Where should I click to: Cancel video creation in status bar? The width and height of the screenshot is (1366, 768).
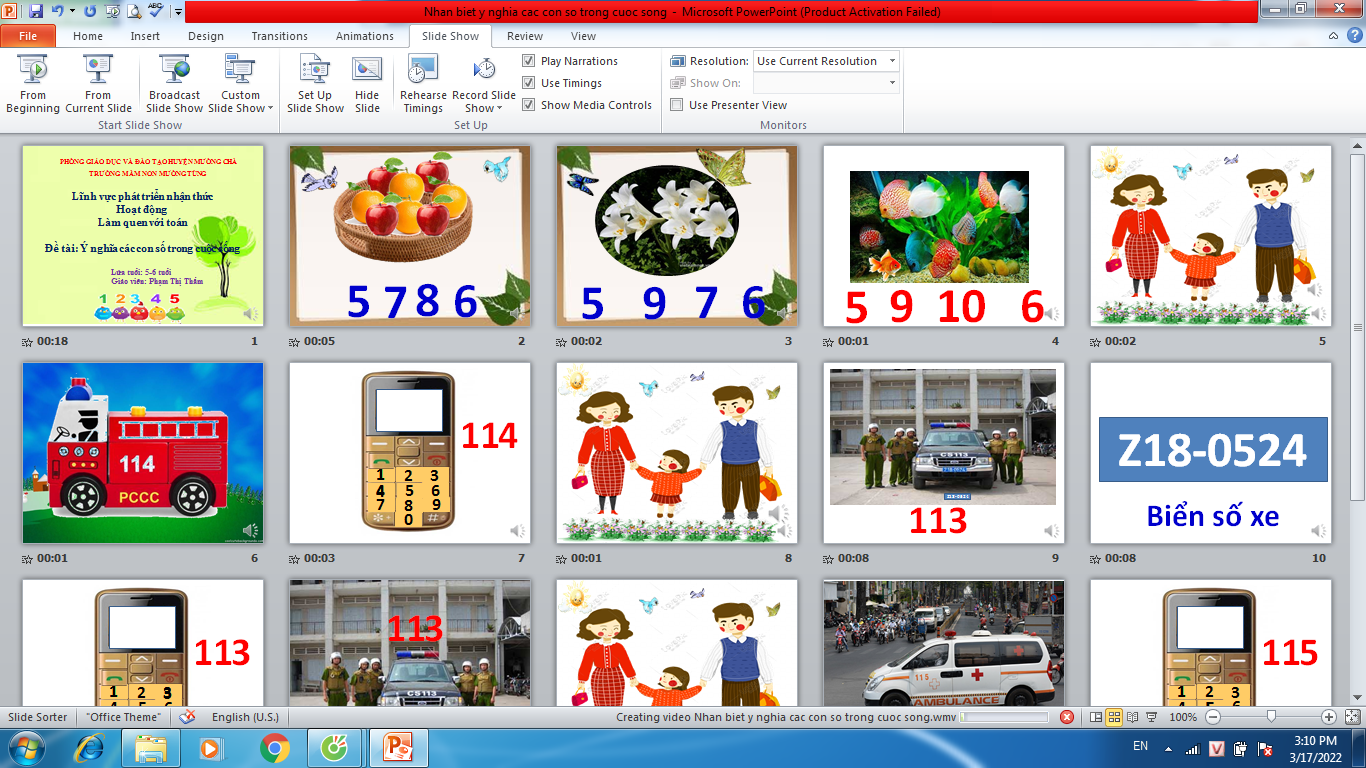1067,717
